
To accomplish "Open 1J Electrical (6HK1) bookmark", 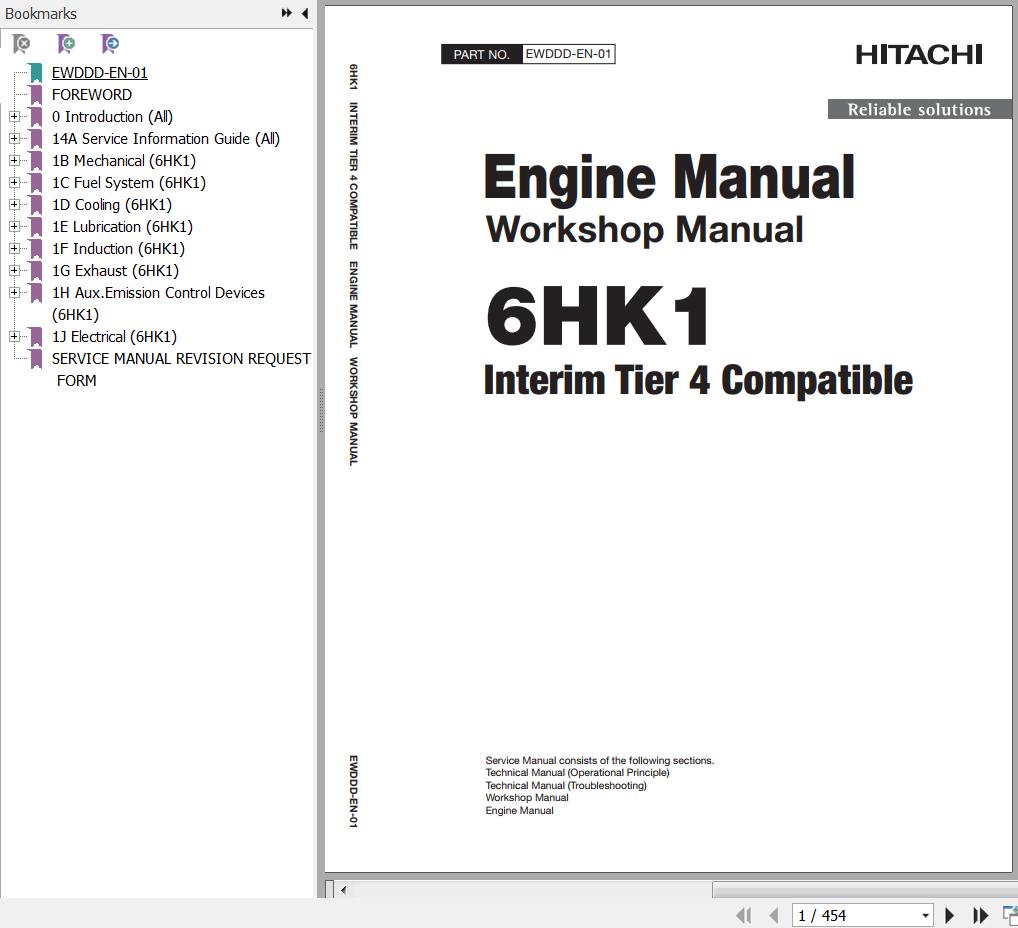I will [114, 337].
